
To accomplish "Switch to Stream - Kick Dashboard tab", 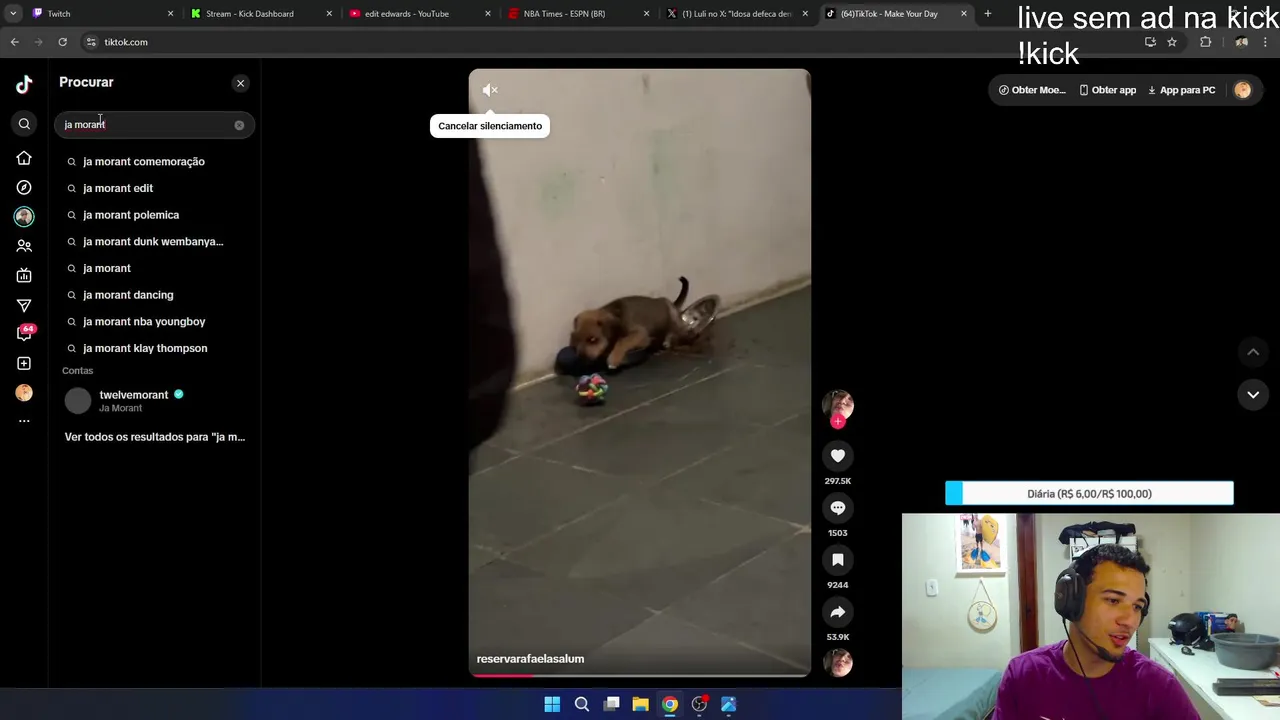I will [x=260, y=14].
